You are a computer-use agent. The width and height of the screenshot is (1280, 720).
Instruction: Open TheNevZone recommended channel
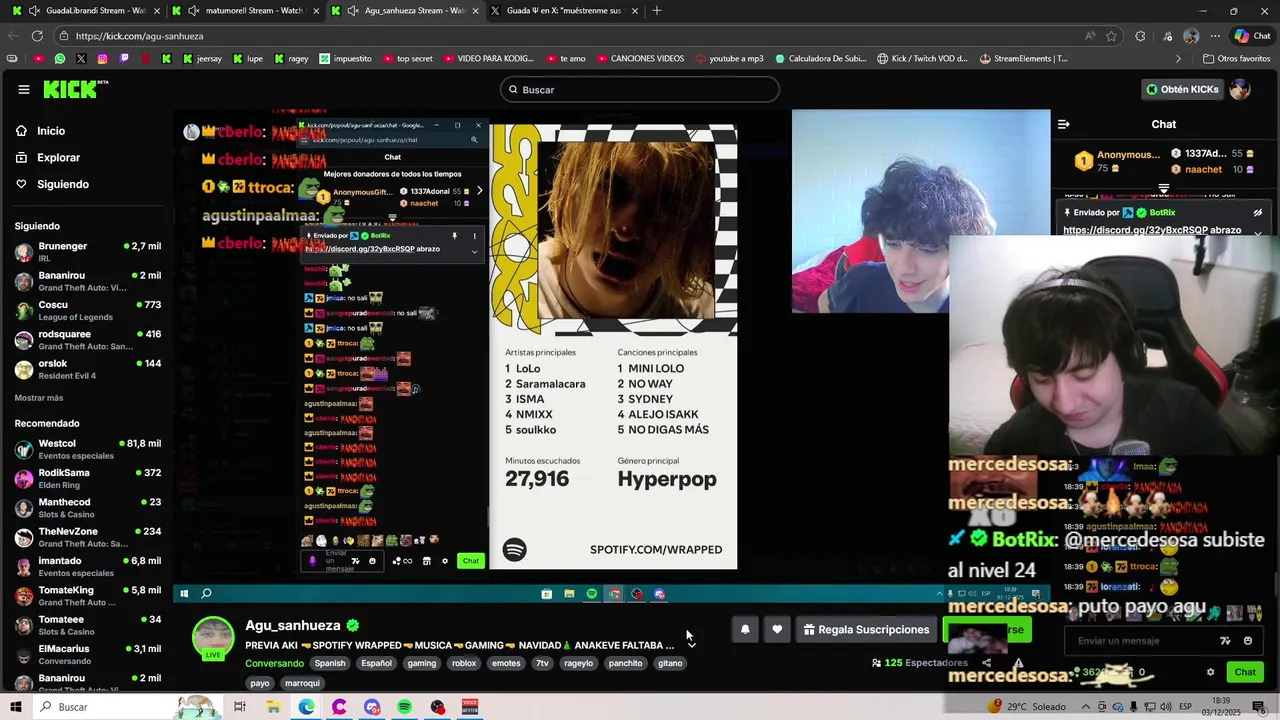coord(87,537)
